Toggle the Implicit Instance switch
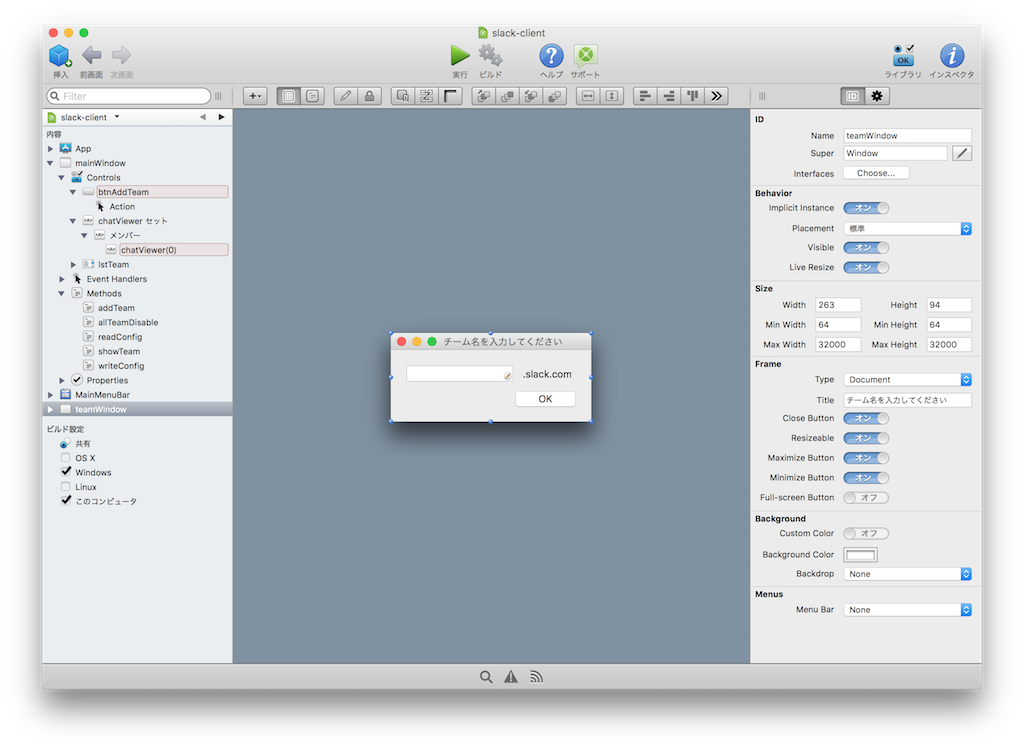 coord(866,208)
